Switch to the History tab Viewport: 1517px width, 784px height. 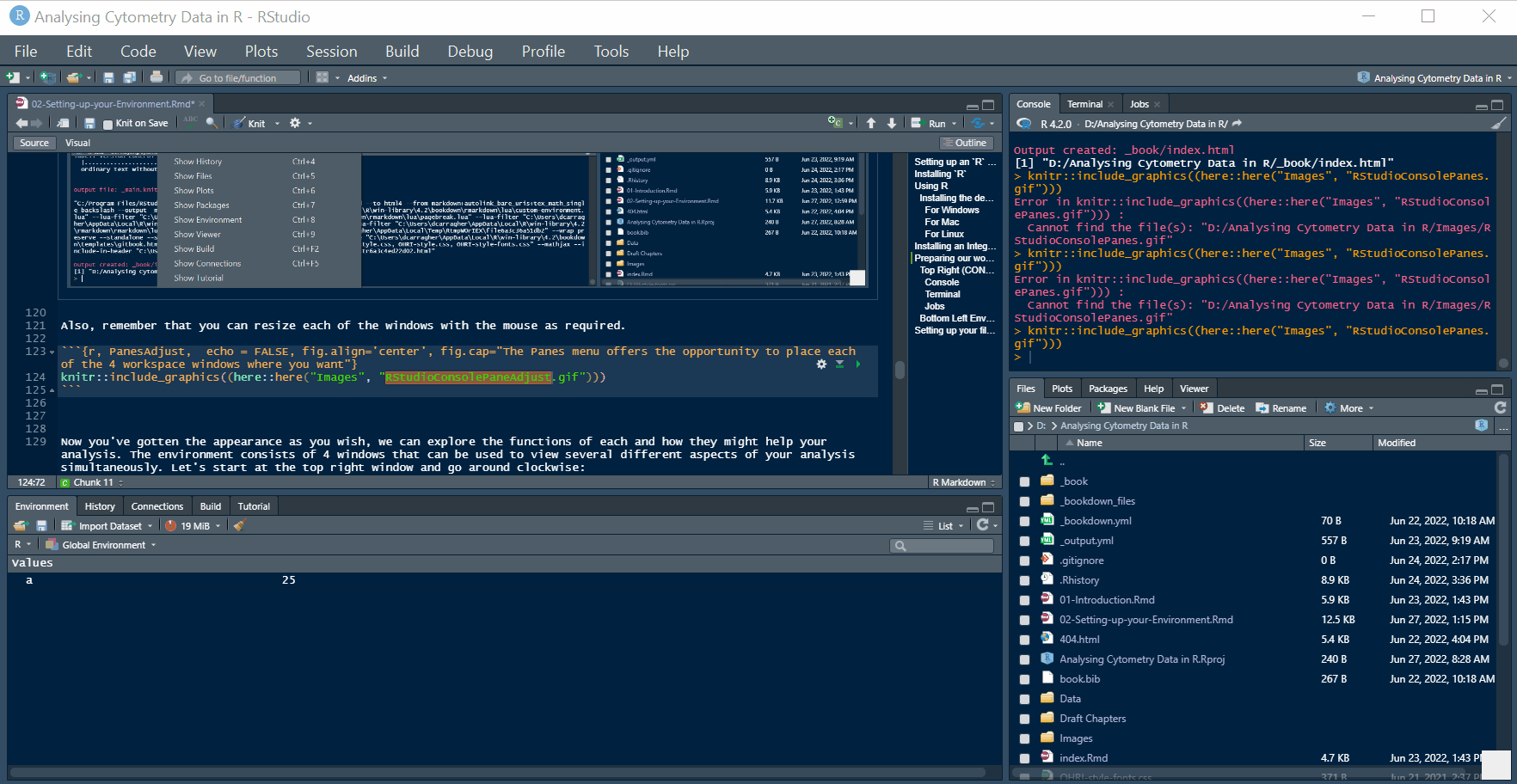(x=100, y=506)
